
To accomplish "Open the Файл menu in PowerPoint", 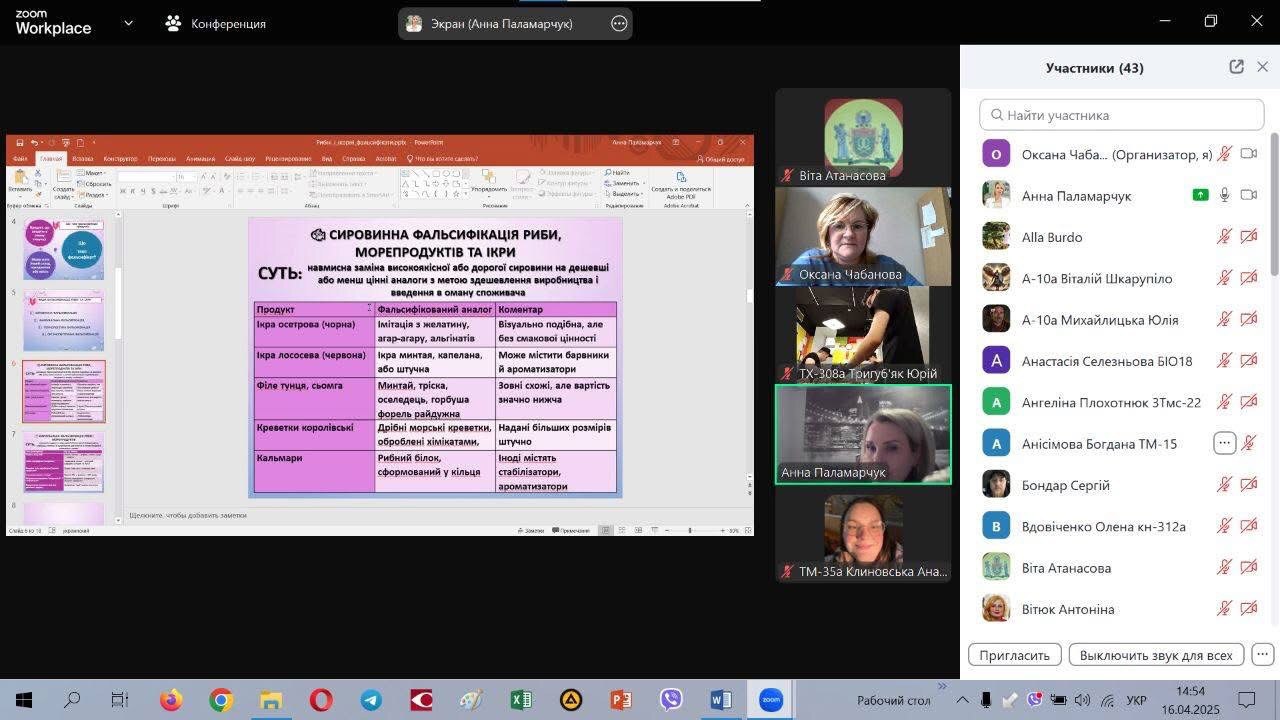I will 20,159.
